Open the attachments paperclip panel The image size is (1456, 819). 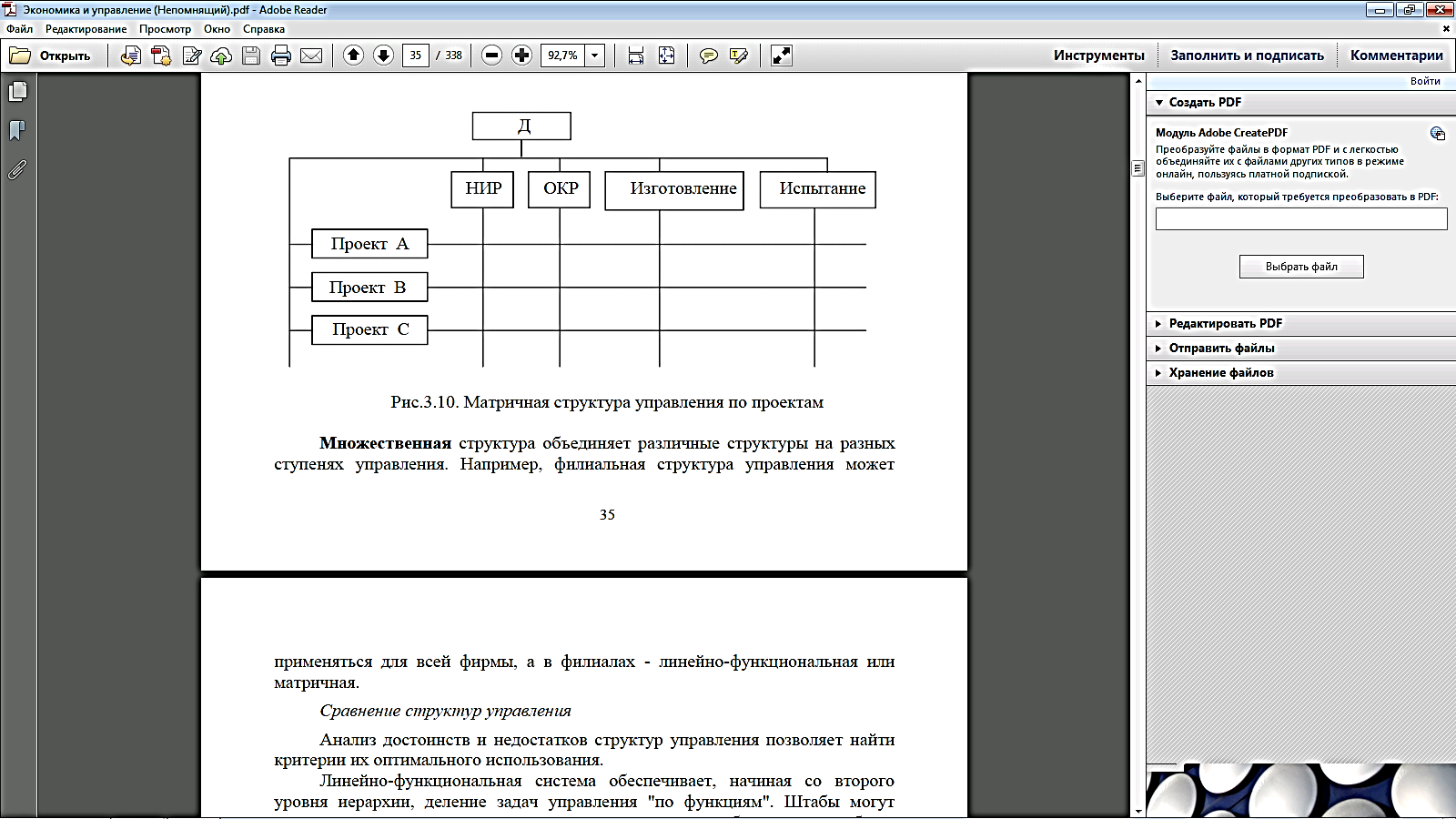tap(17, 170)
